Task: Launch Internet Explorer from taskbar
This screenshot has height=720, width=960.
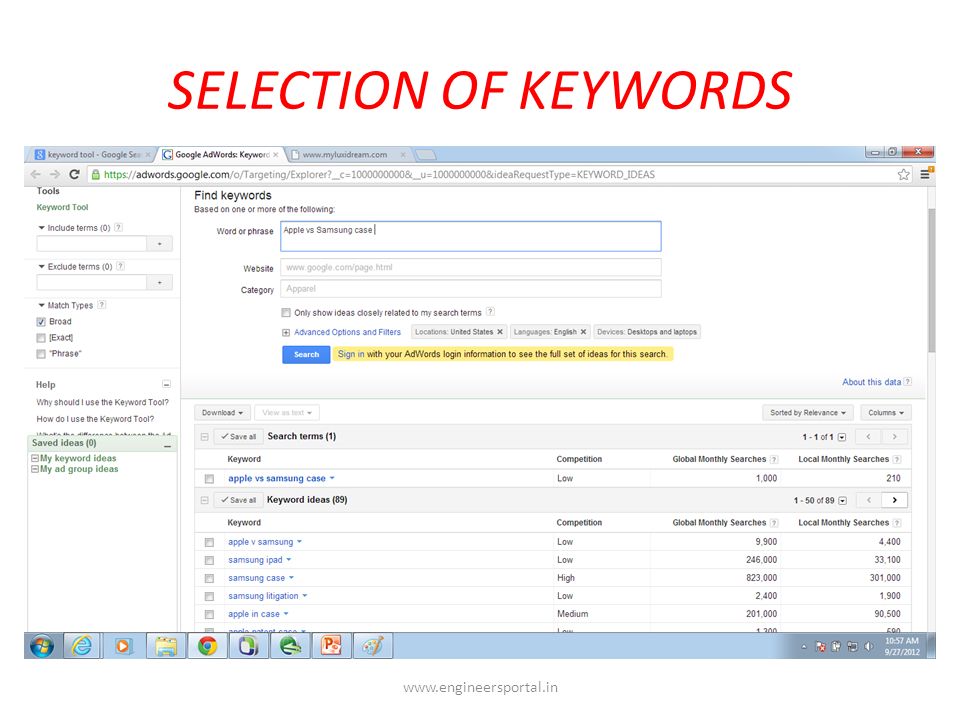Action: pos(82,646)
